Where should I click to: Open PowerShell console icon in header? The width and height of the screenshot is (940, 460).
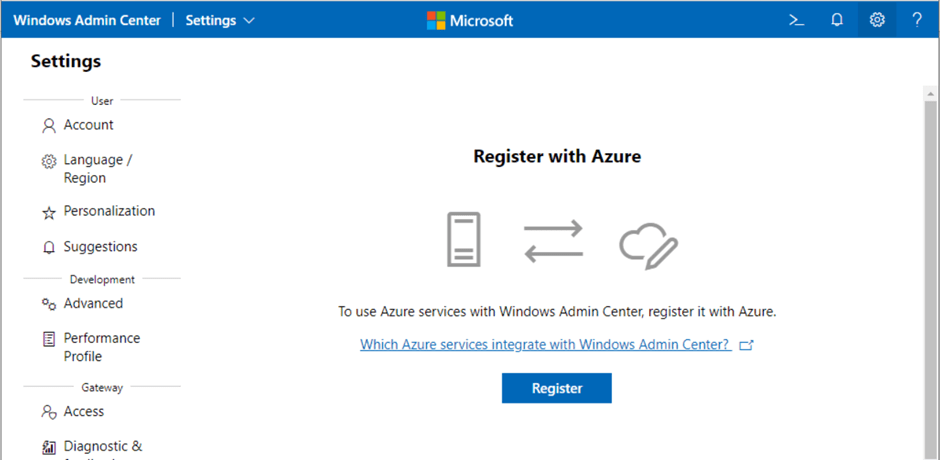pos(797,20)
